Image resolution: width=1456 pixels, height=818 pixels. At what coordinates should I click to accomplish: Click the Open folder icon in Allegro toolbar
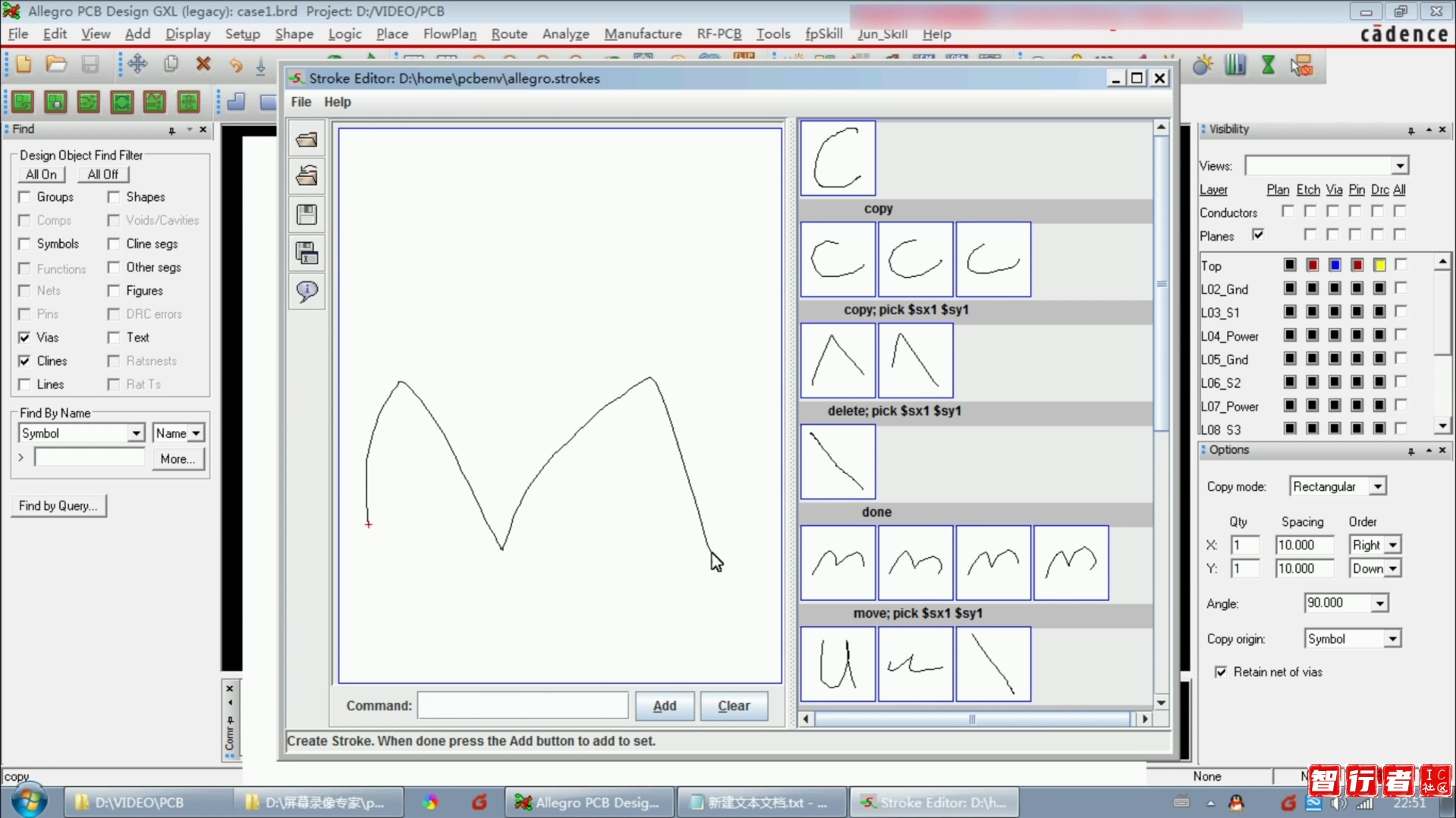tap(56, 64)
